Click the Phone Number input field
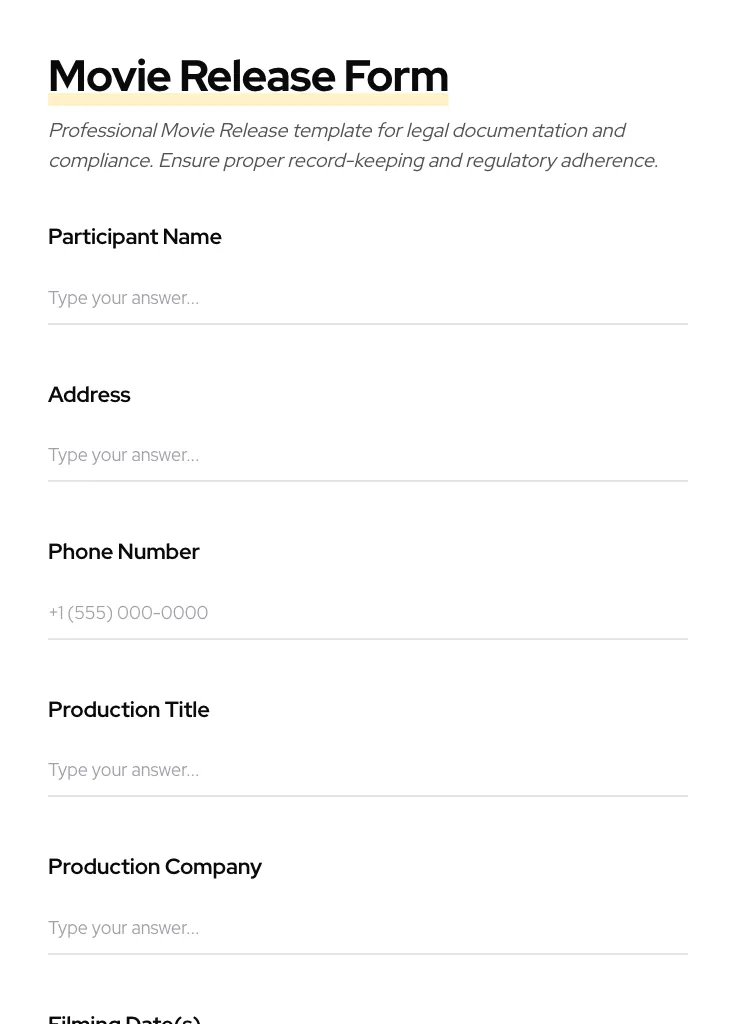The height and width of the screenshot is (1024, 736). coord(367,613)
